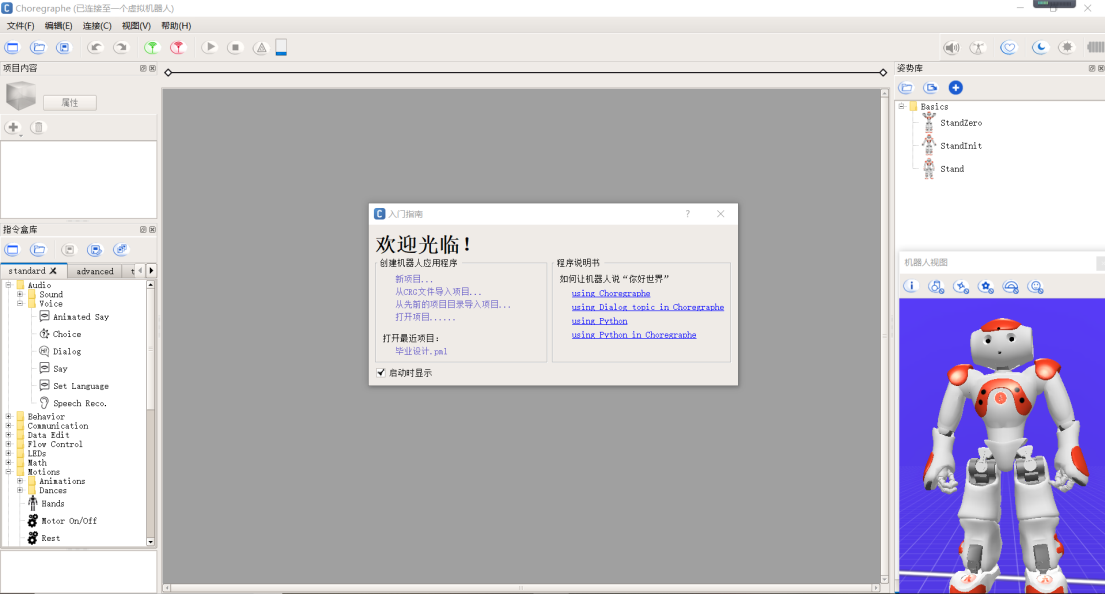The height and width of the screenshot is (594, 1105).
Task: Expand the Sound folder
Action: coord(20,294)
